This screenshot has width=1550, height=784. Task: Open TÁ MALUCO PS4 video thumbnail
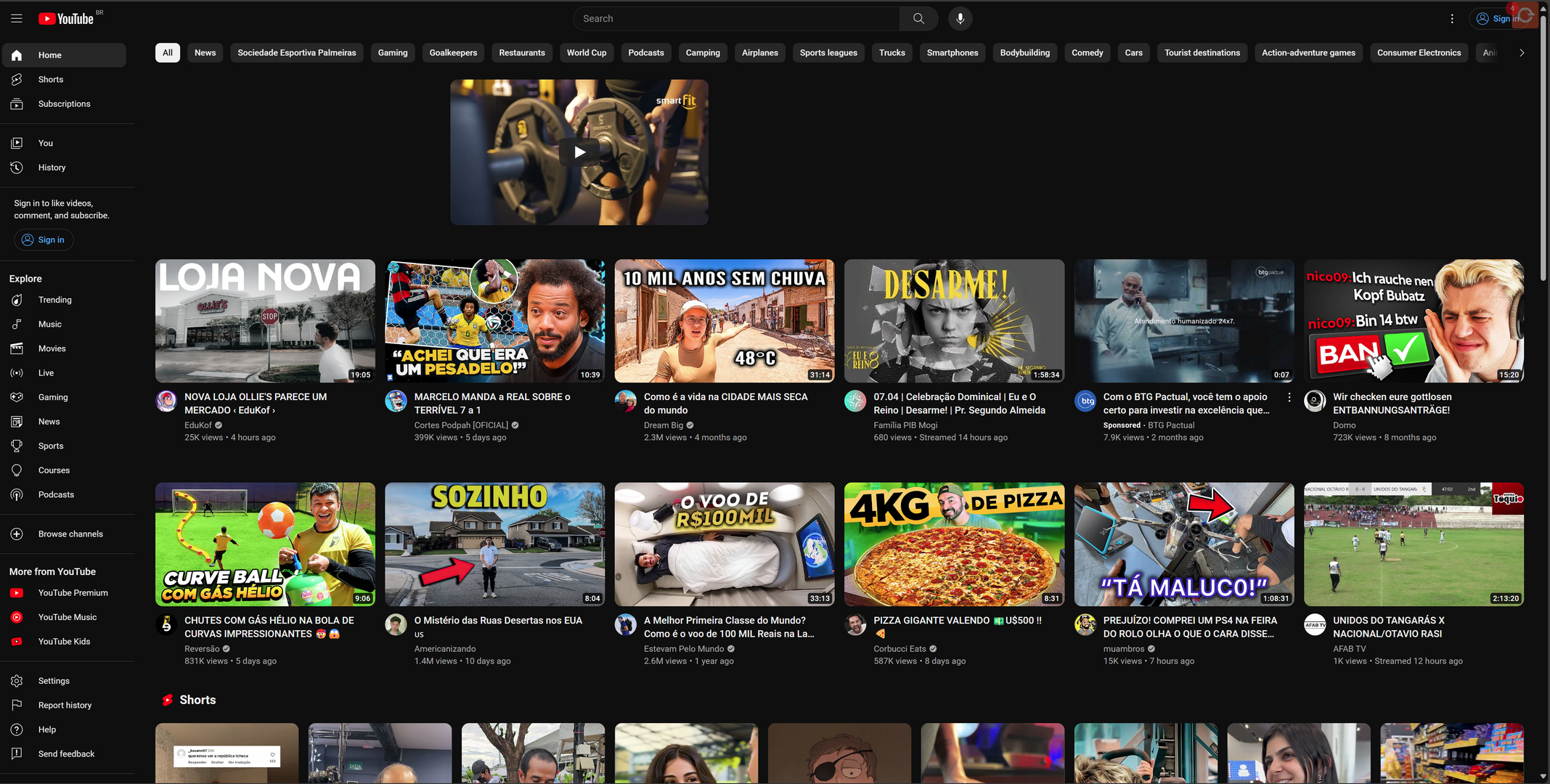(1184, 544)
